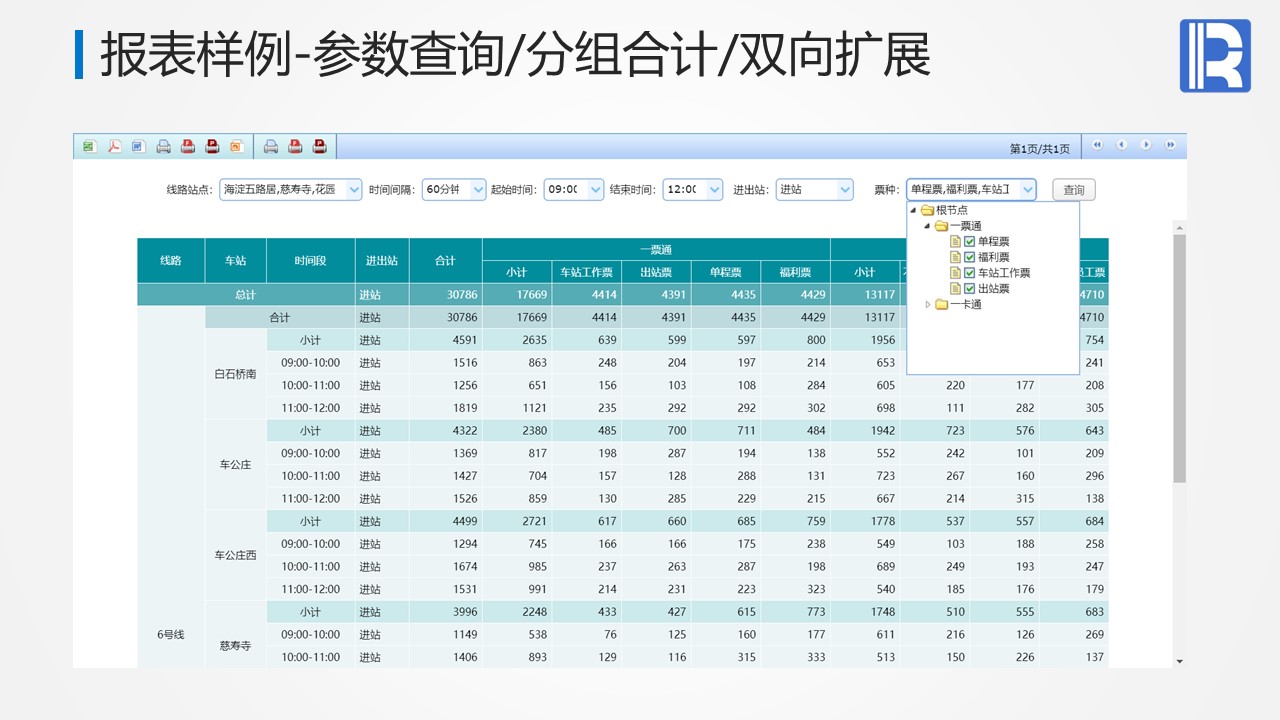Screen dimensions: 1280x720
Task: Click the 白石桥南 station cell
Action: [x=235, y=374]
